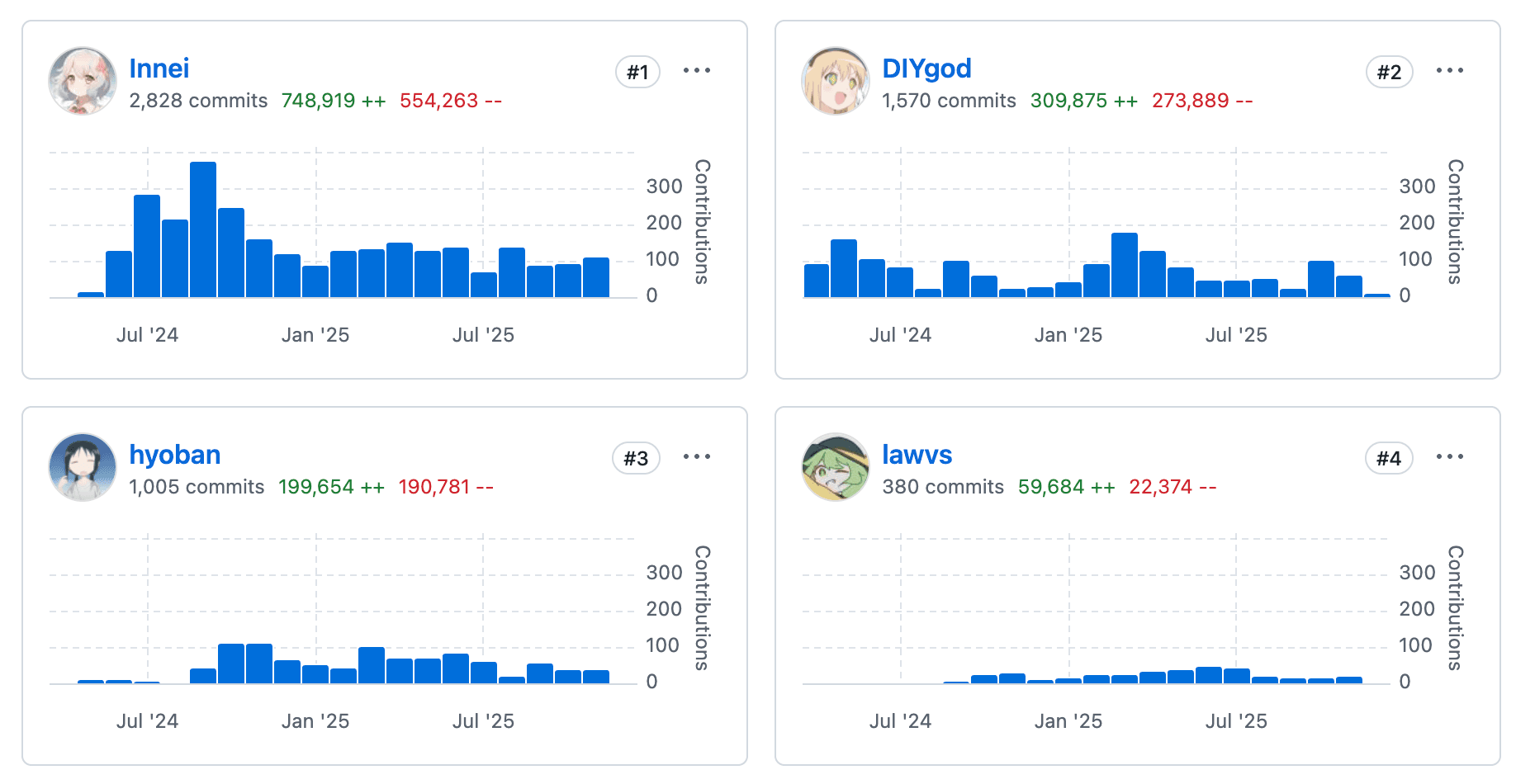Open hyoban's avatar profile picture
Image resolution: width=1516 pixels, height=784 pixels.
pos(83,467)
